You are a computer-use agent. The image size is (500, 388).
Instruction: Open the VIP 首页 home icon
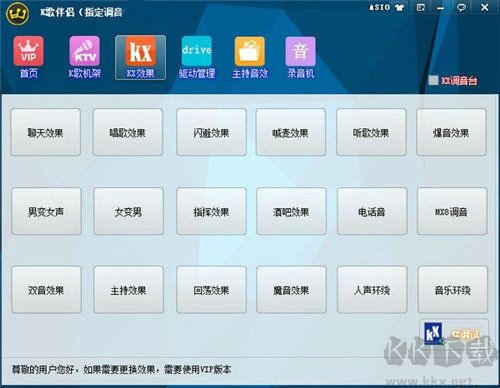pos(29,57)
